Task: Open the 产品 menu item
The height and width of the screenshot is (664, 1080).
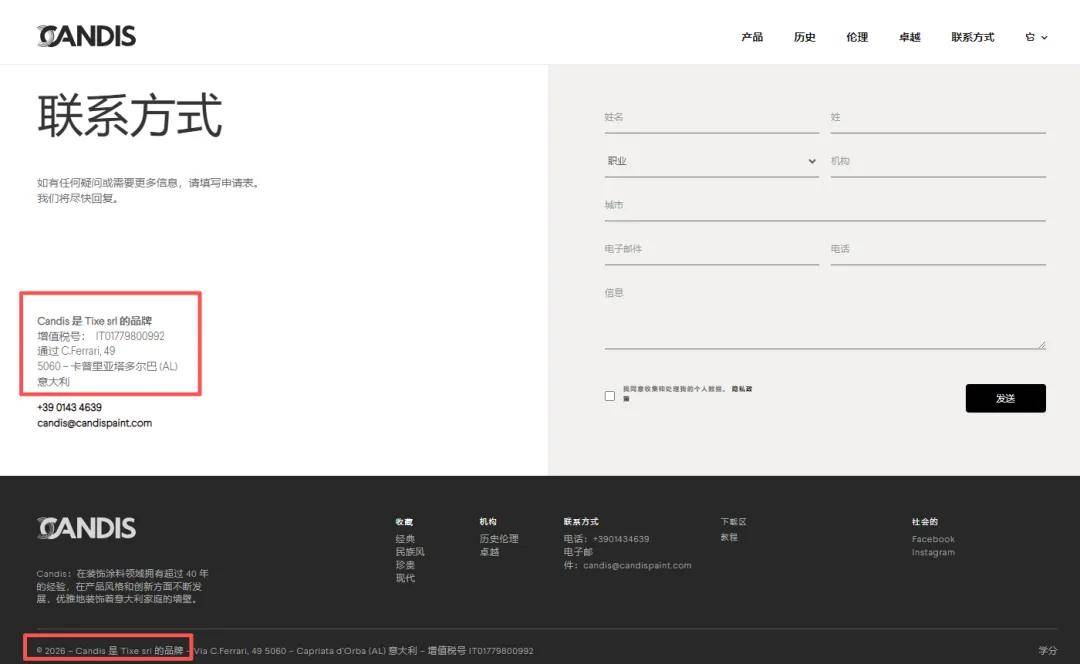Action: point(751,37)
